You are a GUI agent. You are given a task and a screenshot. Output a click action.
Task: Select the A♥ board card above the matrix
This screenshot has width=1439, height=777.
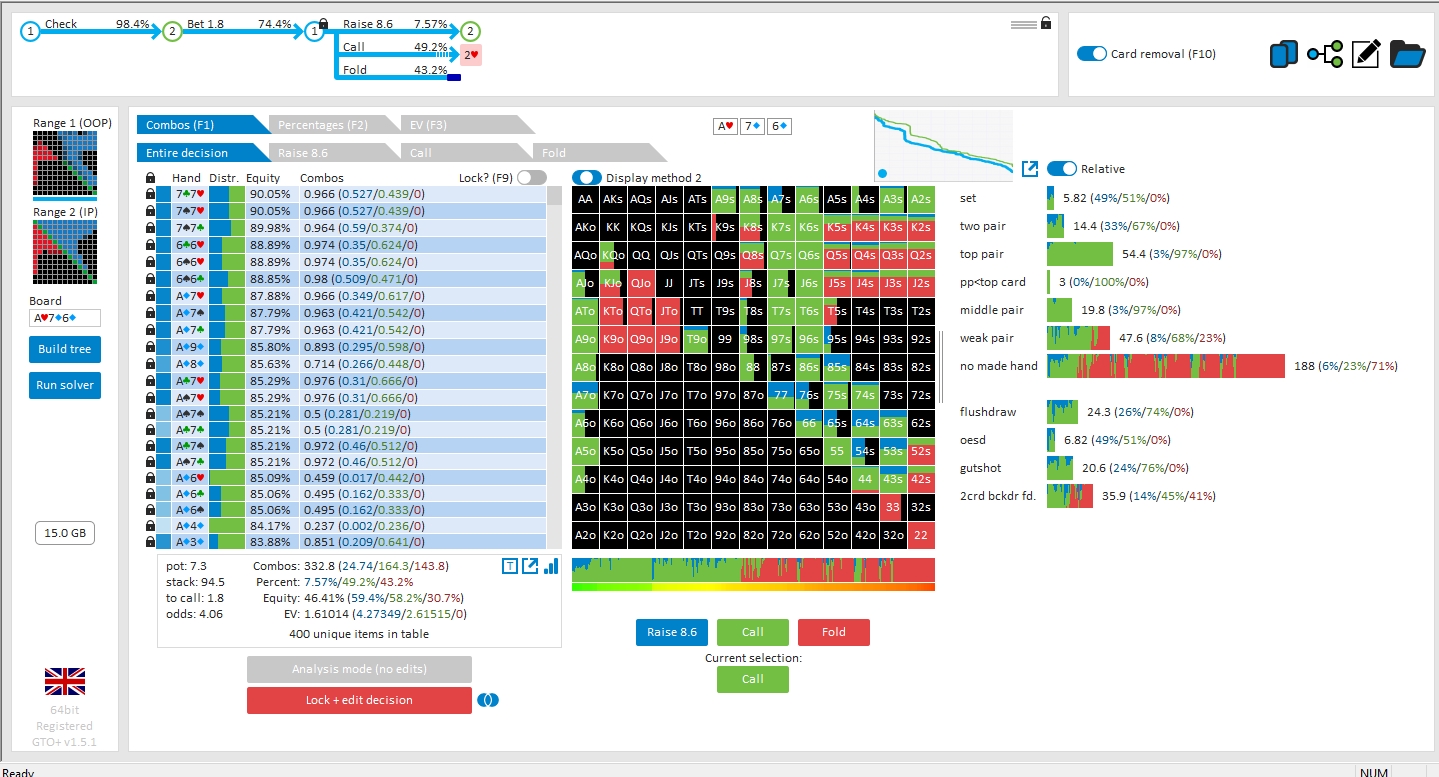[725, 126]
